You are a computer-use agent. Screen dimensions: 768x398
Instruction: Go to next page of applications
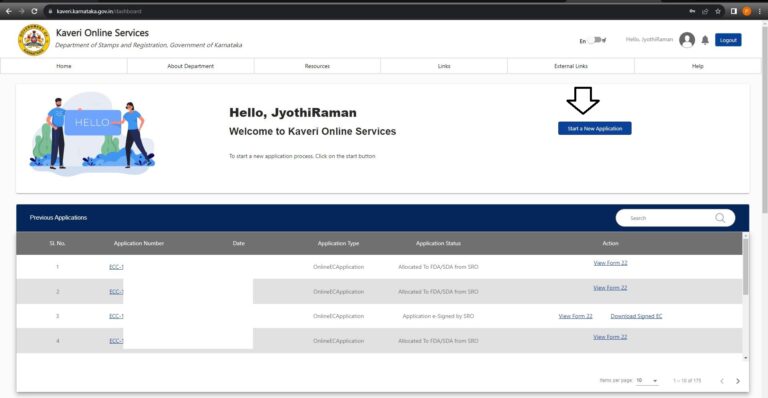coord(738,381)
